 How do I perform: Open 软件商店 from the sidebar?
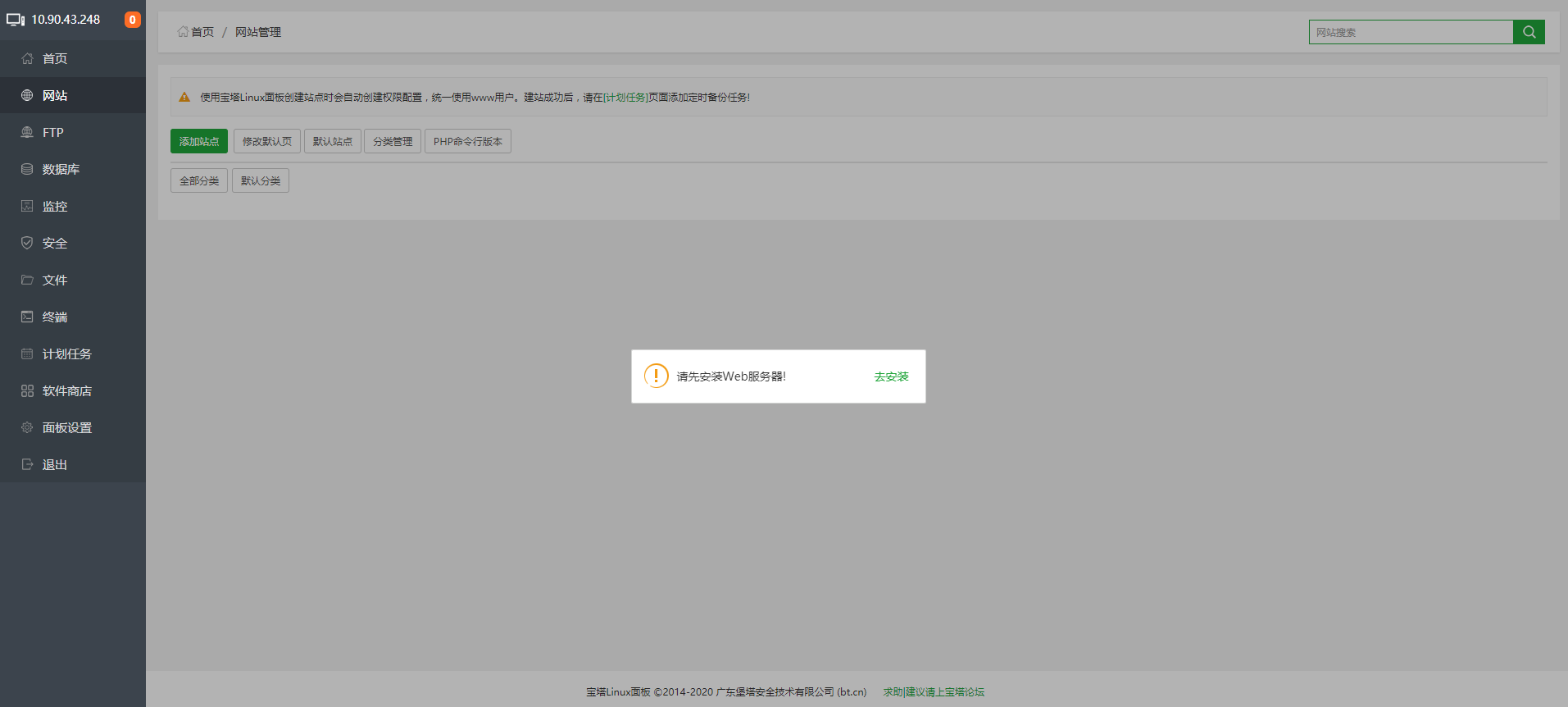[73, 390]
